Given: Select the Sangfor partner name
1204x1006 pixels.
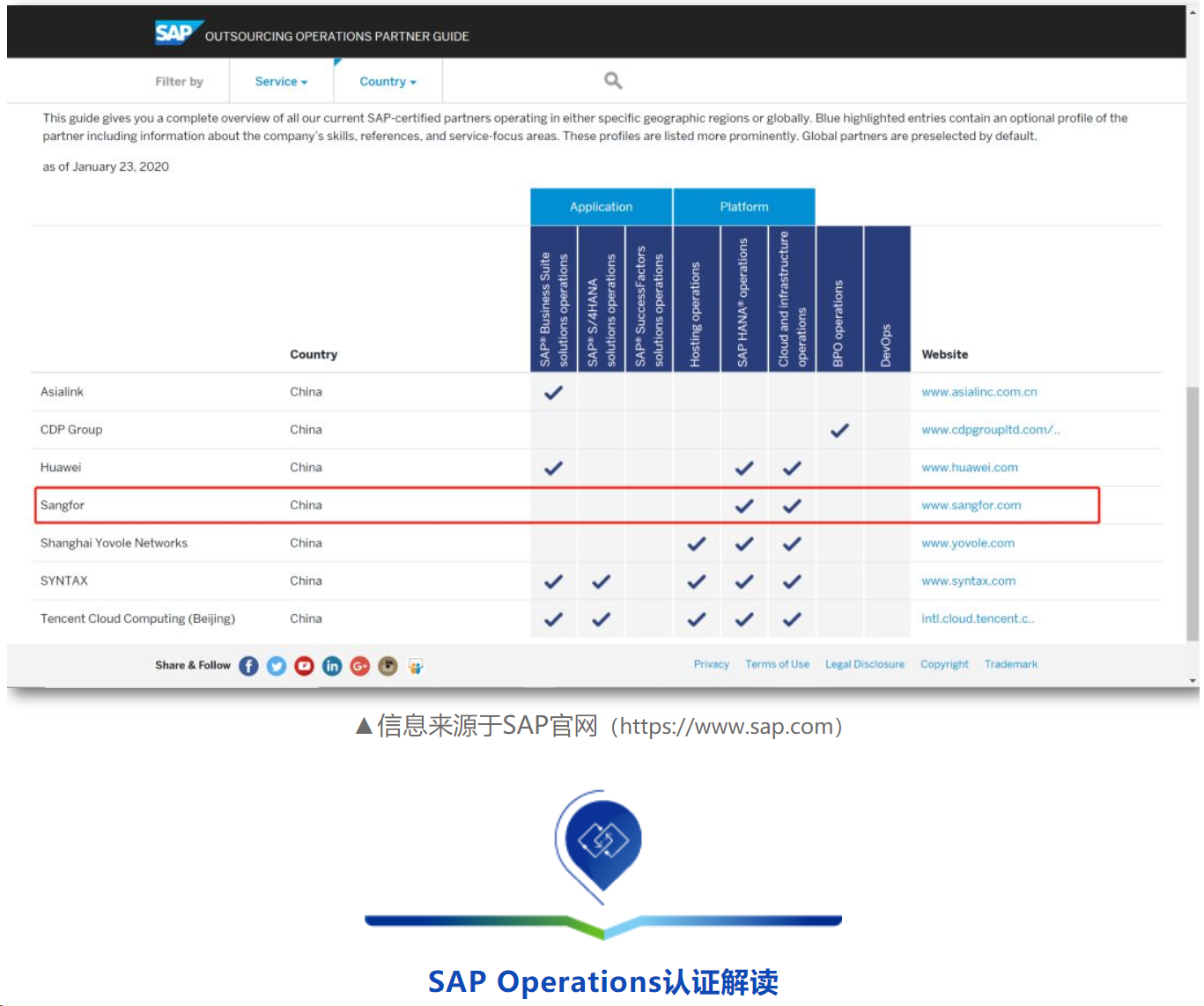Looking at the screenshot, I should (63, 506).
